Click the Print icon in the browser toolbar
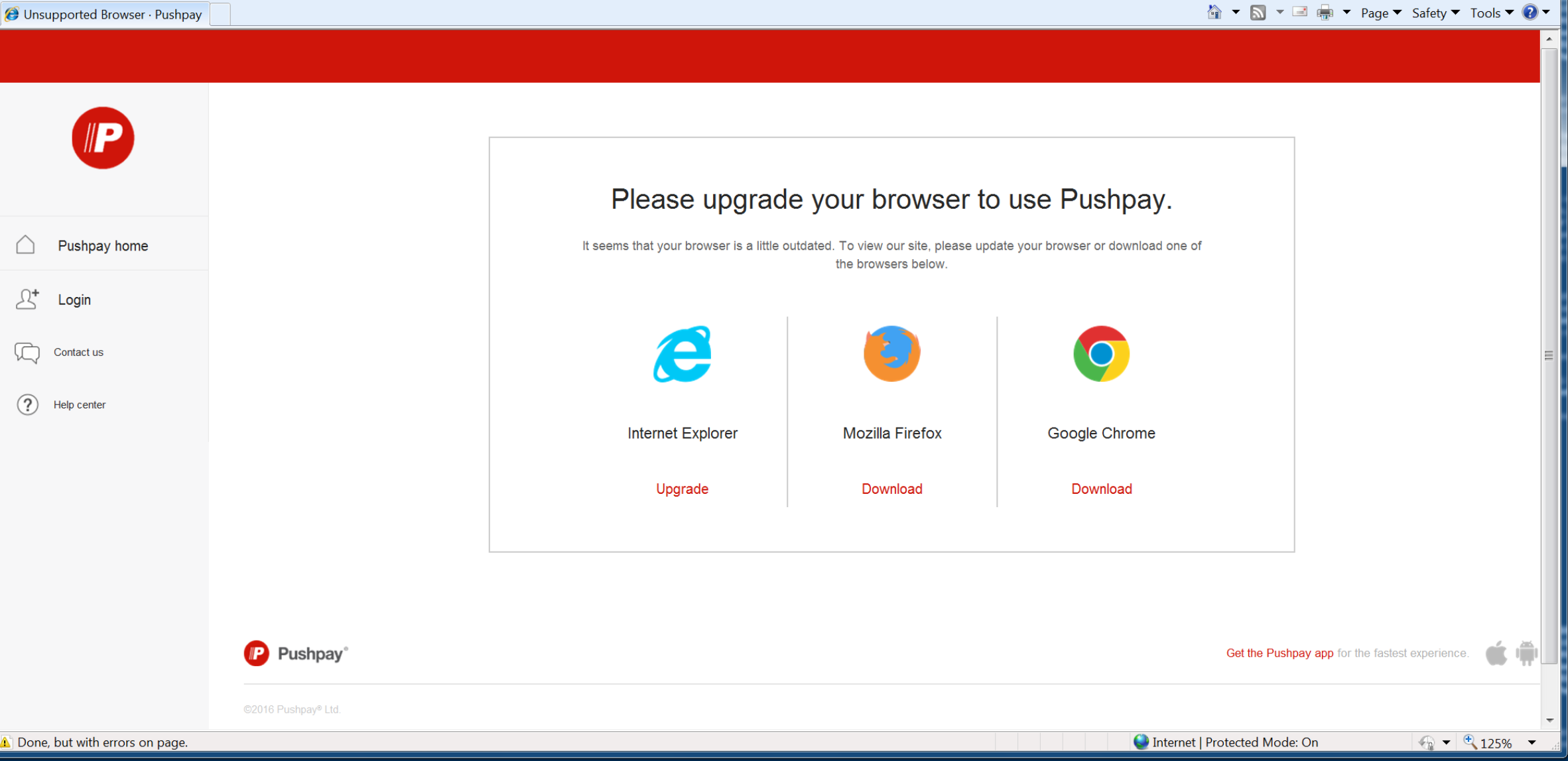 click(1323, 12)
